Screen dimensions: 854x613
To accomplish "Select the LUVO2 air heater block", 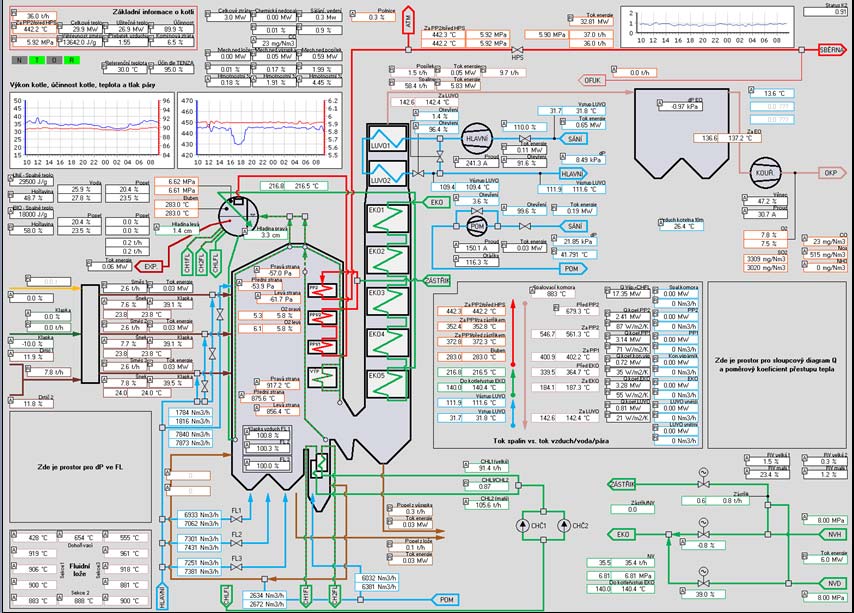I will 387,174.
